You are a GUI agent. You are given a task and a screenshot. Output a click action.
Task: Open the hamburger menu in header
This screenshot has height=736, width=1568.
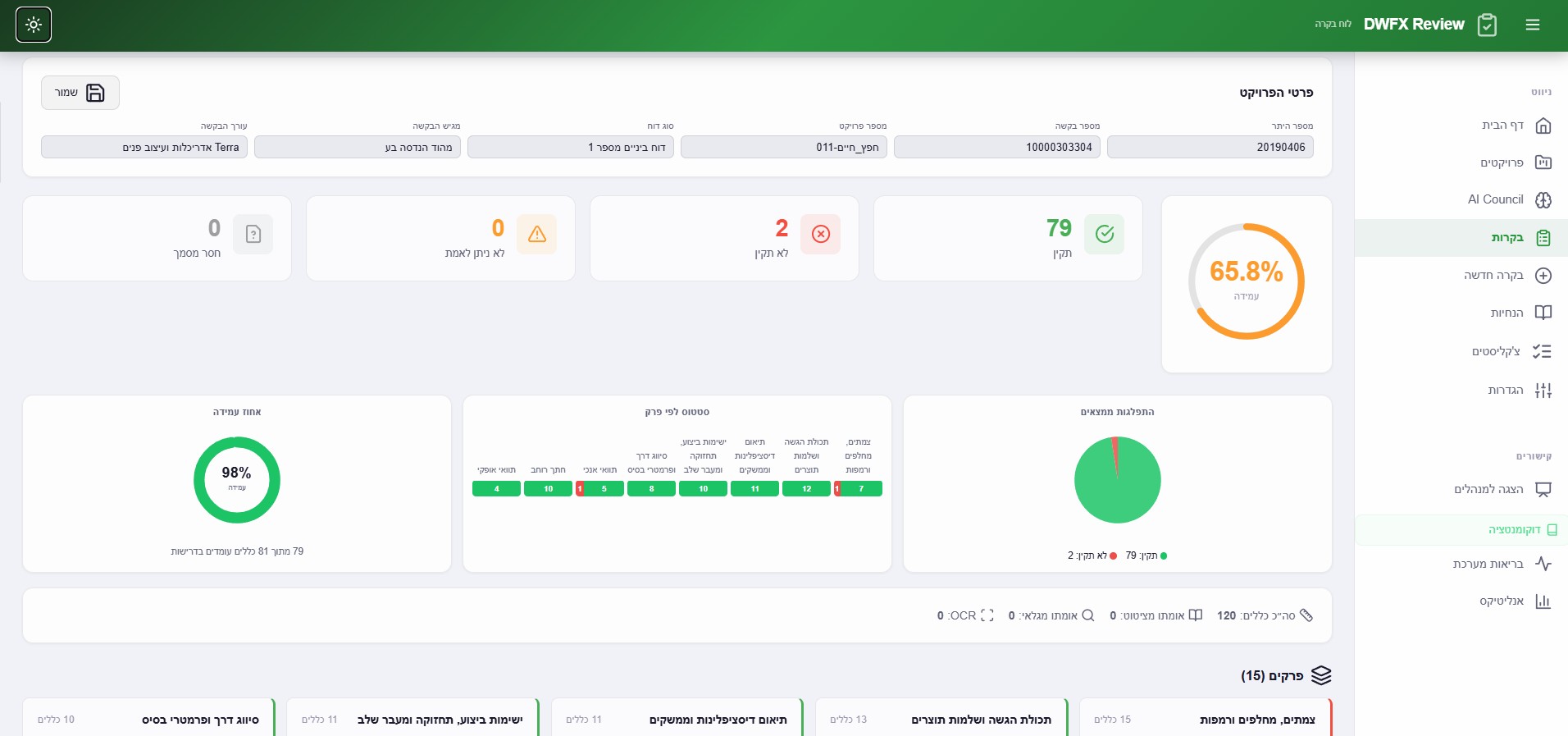(1532, 25)
